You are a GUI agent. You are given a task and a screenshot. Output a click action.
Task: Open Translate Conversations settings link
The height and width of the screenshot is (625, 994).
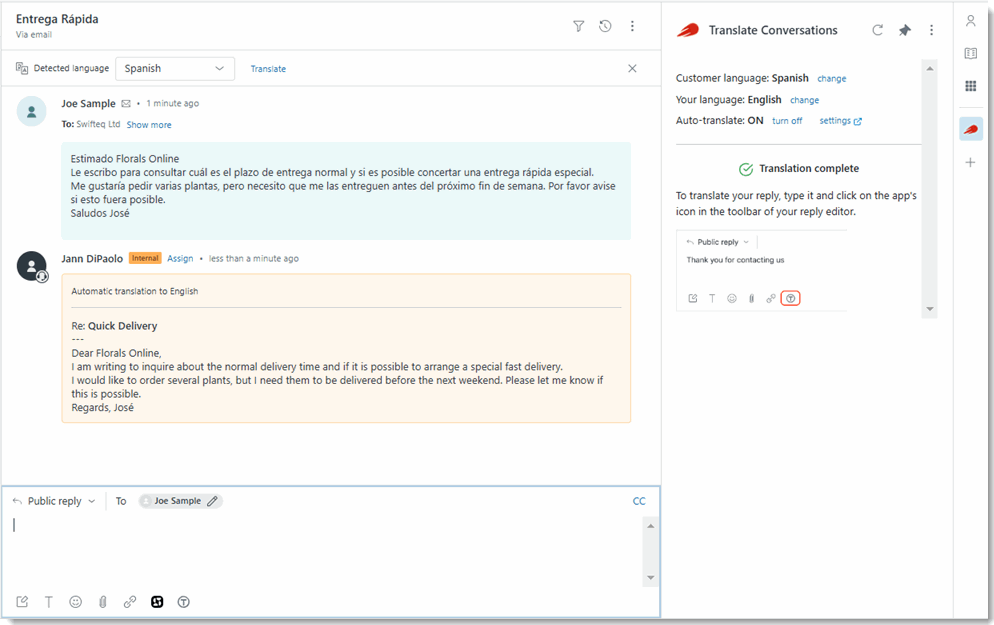[840, 120]
